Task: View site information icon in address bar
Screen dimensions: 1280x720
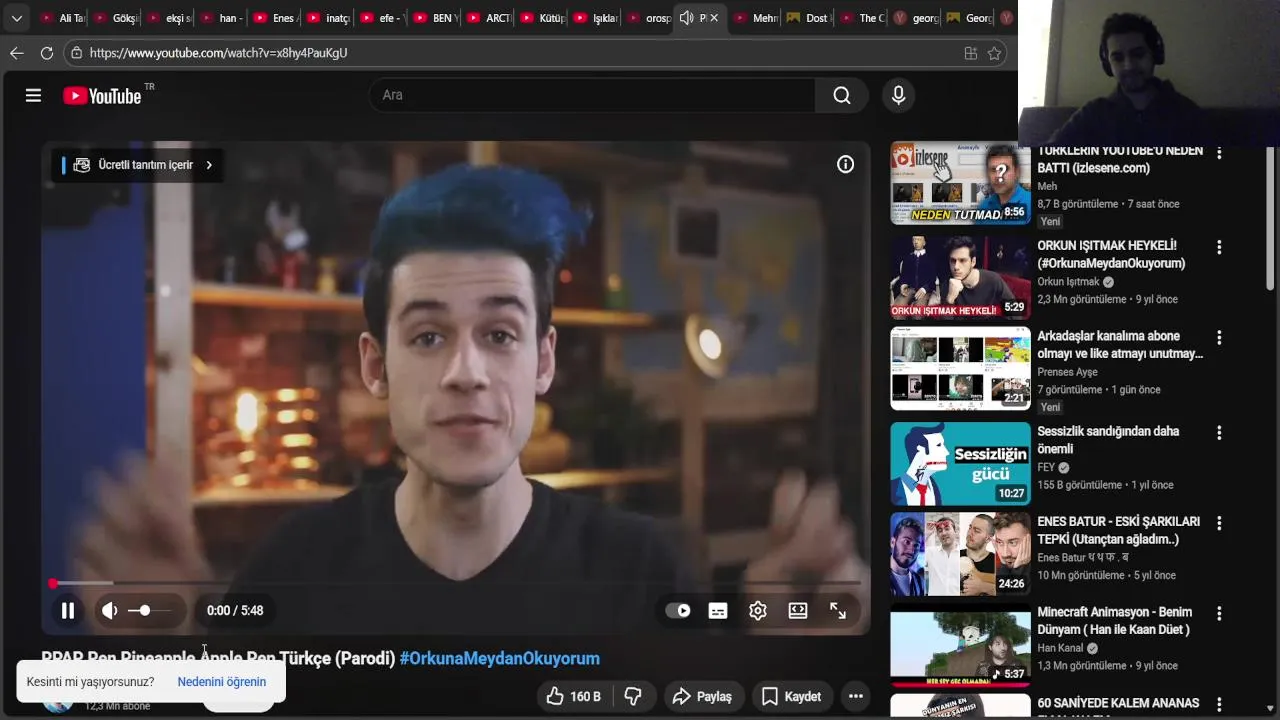Action: (77, 53)
